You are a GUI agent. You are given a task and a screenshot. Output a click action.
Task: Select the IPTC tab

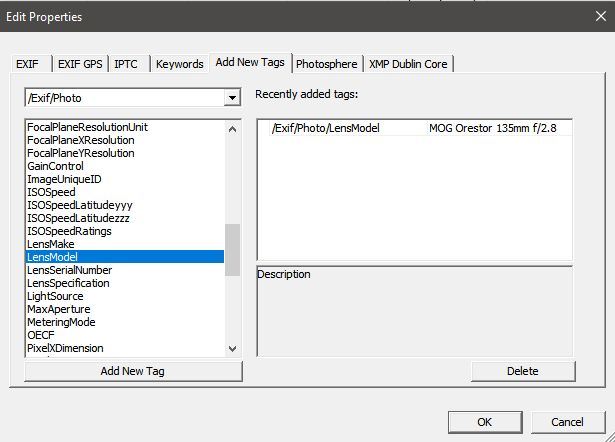128,64
